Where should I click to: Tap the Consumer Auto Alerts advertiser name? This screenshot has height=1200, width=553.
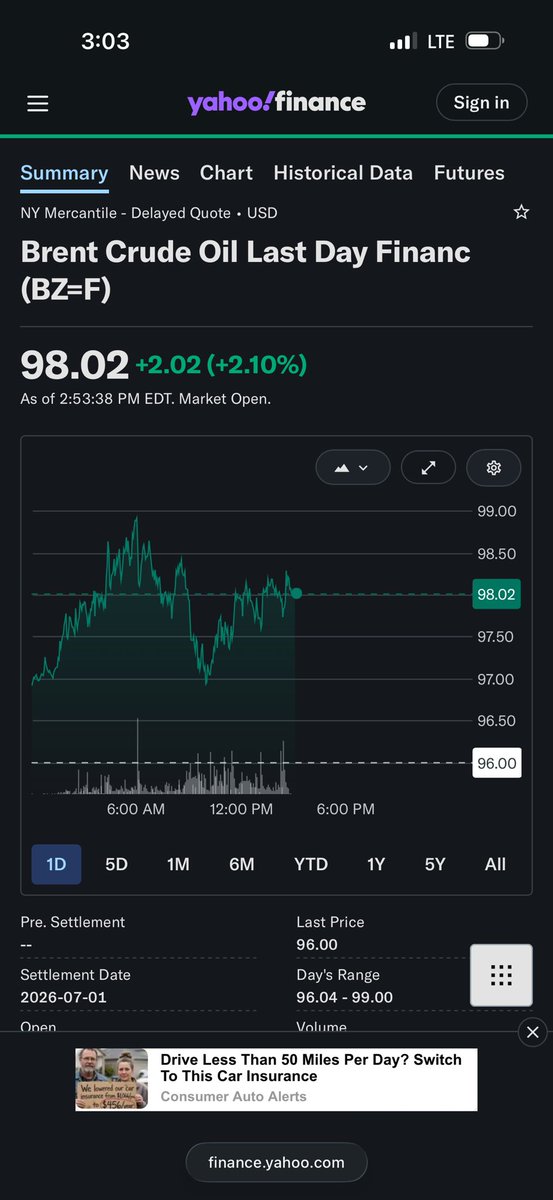coord(234,1096)
